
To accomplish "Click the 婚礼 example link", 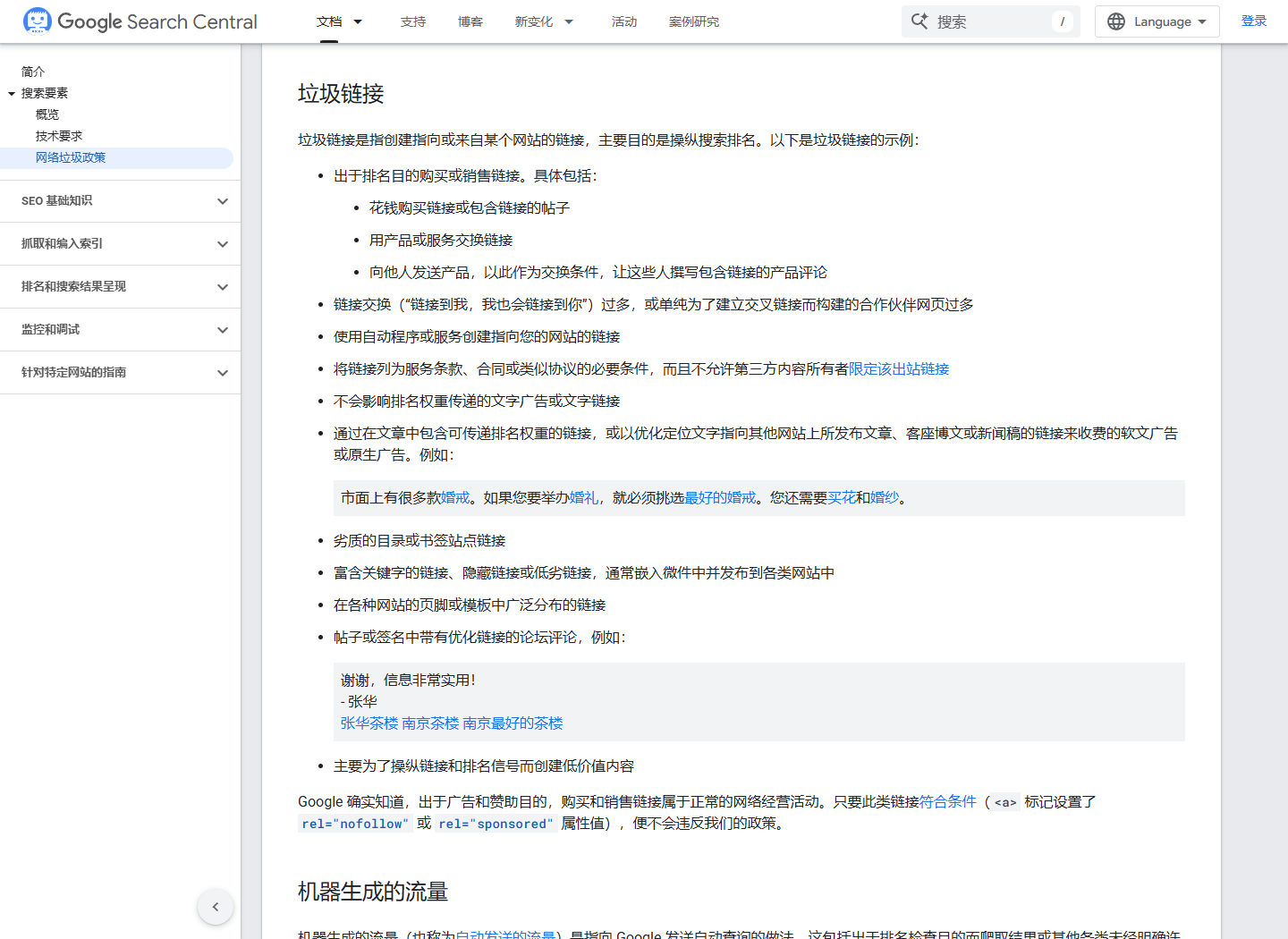I will [x=584, y=498].
